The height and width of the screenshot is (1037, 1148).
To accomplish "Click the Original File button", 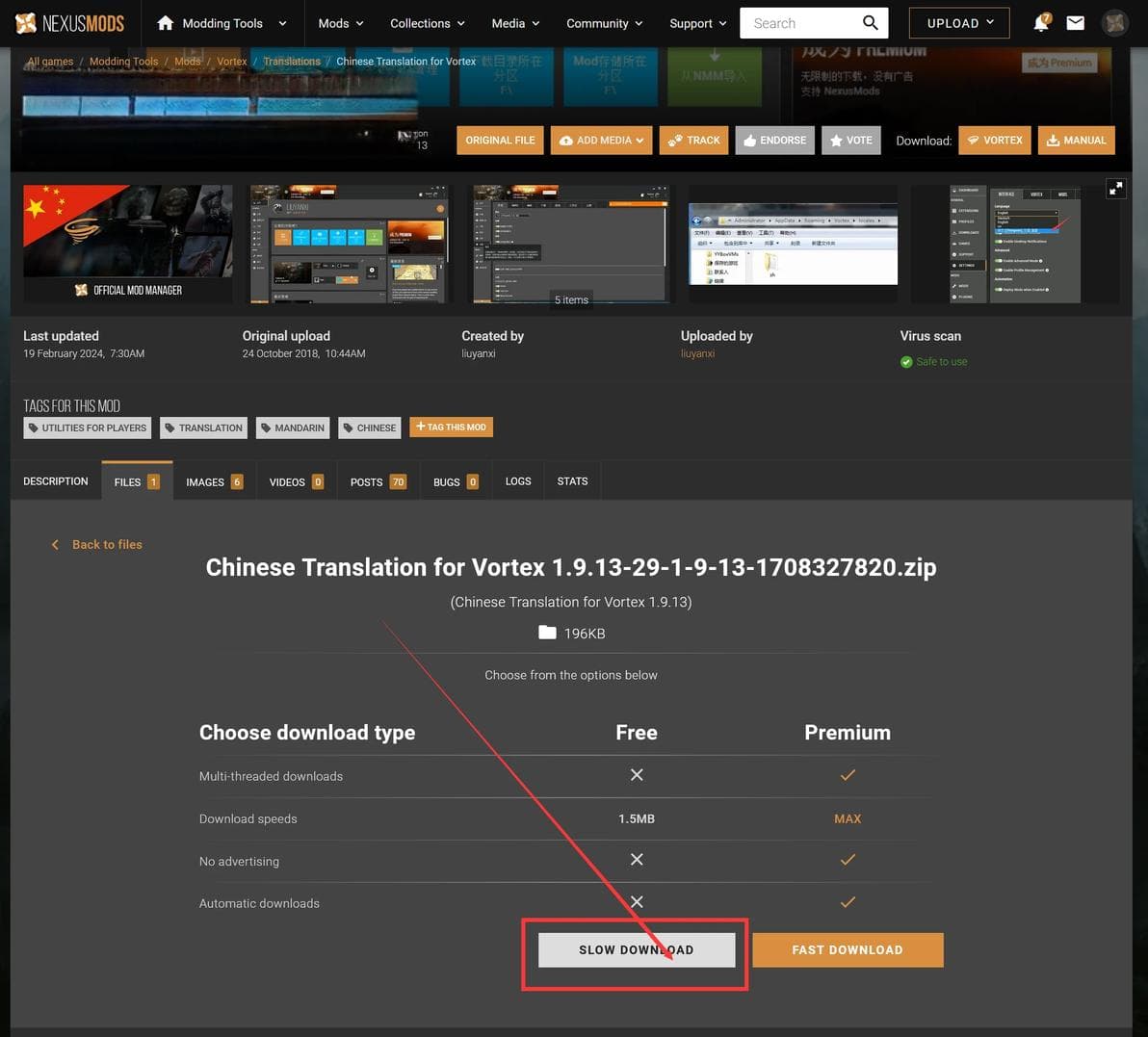I will pos(500,140).
